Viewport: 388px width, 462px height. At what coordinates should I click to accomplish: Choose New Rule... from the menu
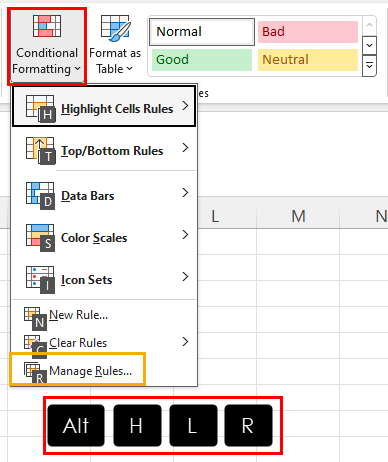[x=104, y=315]
